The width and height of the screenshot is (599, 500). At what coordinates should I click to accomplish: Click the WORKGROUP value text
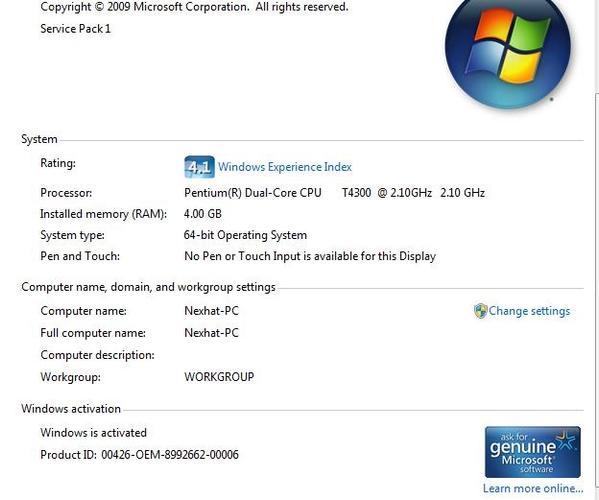[219, 377]
